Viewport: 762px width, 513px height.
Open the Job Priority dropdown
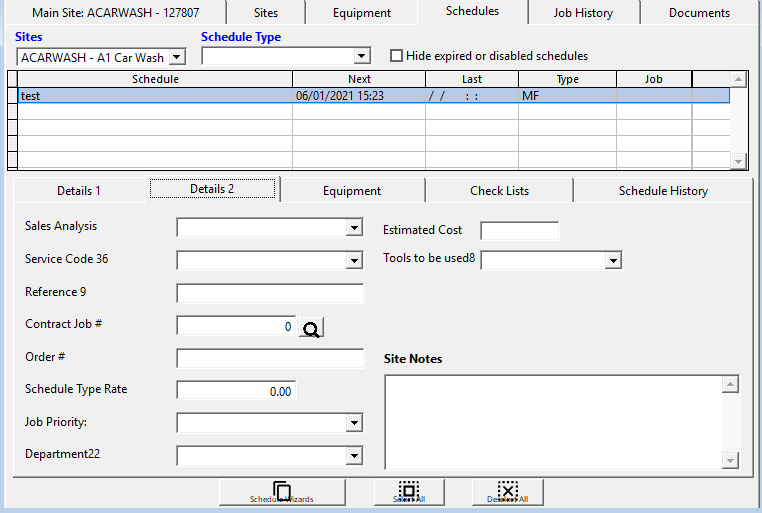click(x=354, y=423)
